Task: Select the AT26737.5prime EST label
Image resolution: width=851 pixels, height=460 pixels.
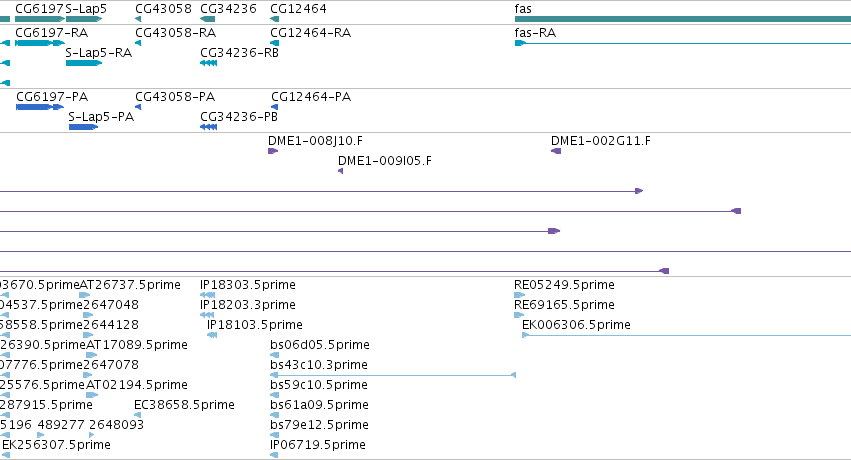Action: point(130,285)
